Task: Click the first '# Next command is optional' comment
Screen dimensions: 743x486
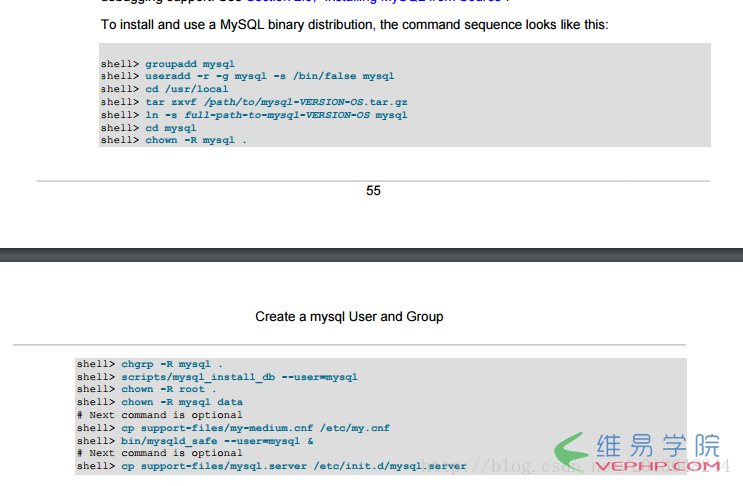Action: 160,415
